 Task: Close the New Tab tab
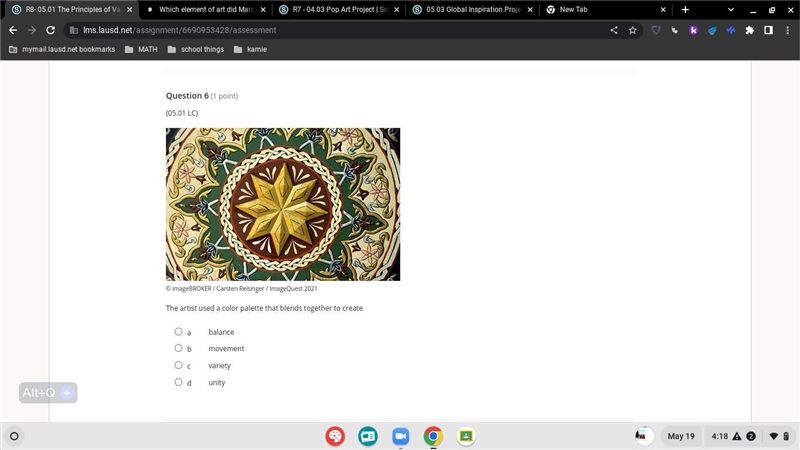(x=663, y=10)
